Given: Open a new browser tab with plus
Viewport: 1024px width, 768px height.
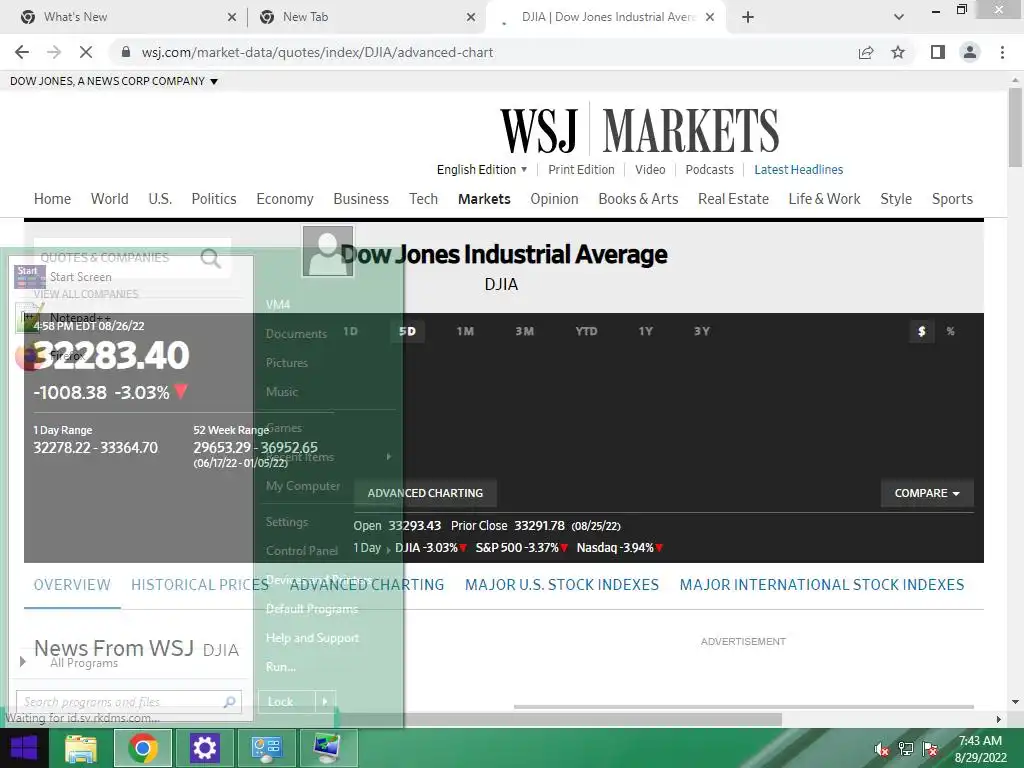Looking at the screenshot, I should click(x=748, y=17).
